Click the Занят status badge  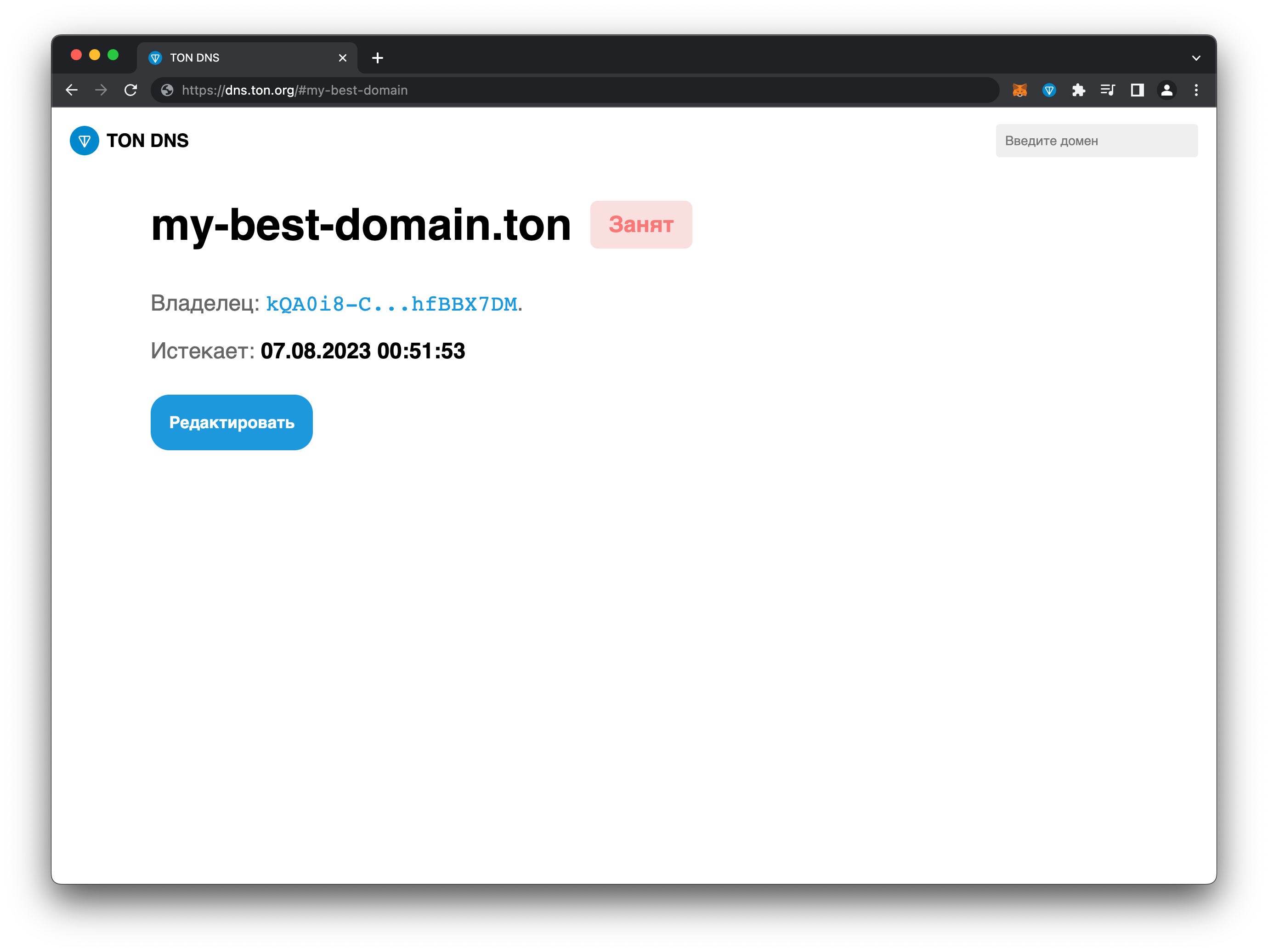(x=641, y=225)
